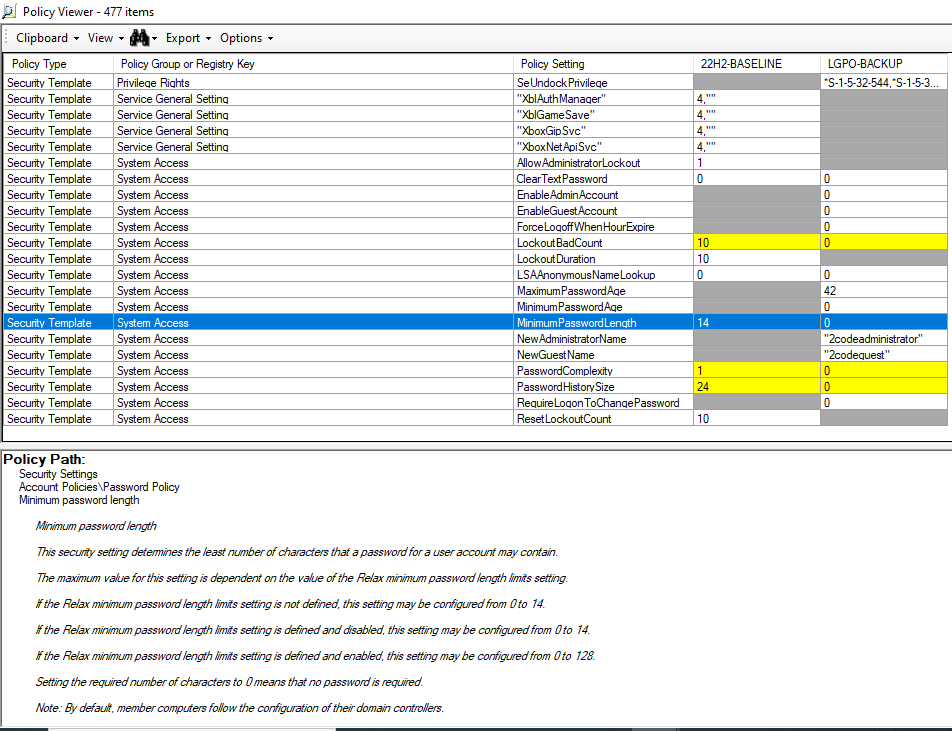952x731 pixels.
Task: Click the binoculars Find icon
Action: [x=138, y=38]
